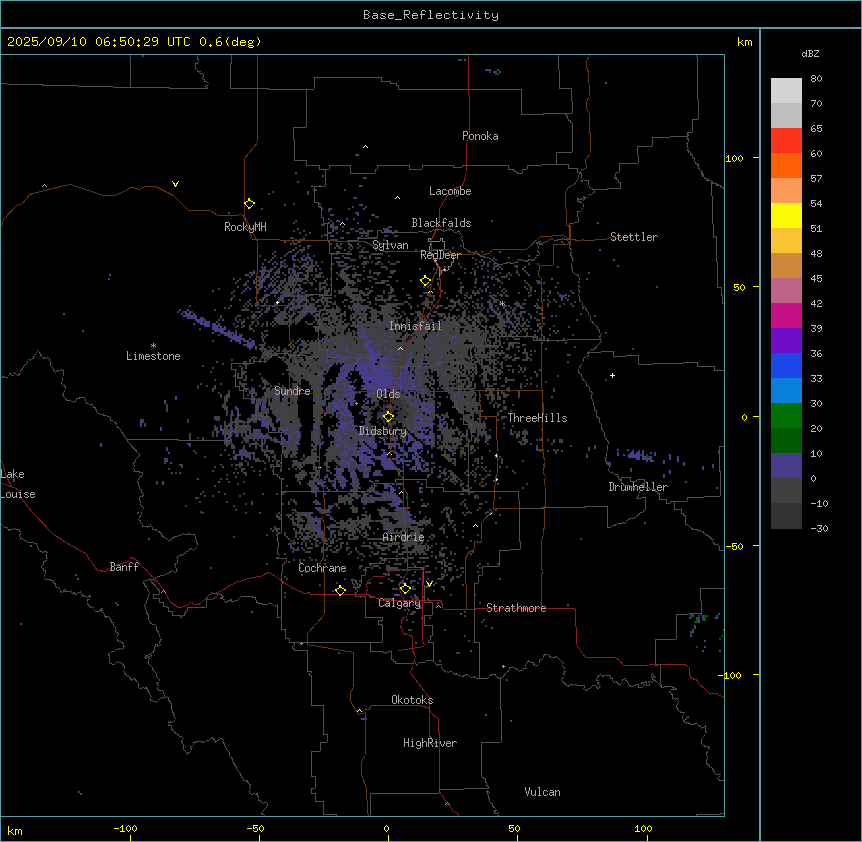The width and height of the screenshot is (862, 842).
Task: Click the Base_Reflectivity title text
Action: coord(431,15)
